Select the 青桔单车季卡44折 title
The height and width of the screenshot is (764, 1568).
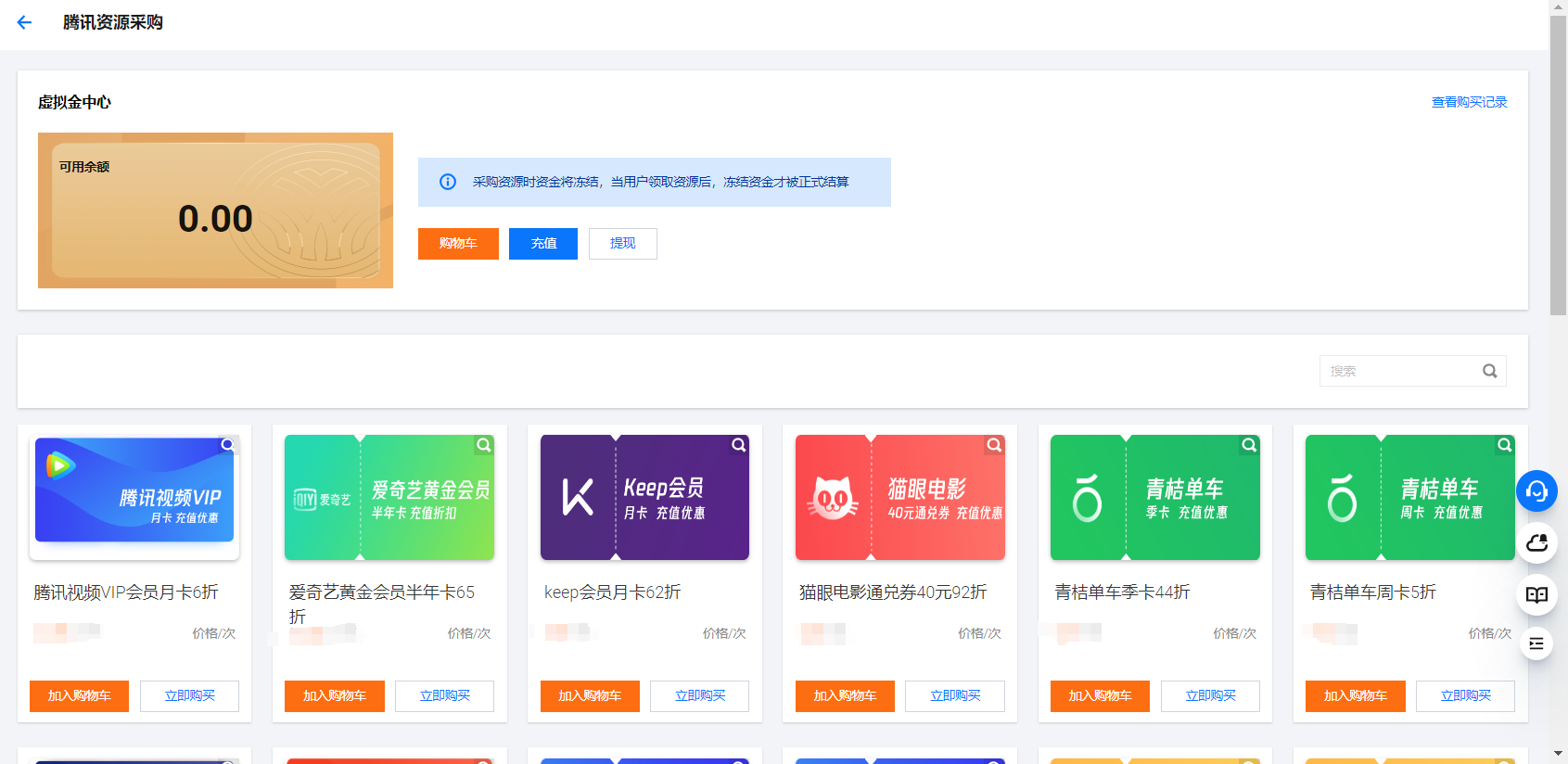pos(1122,592)
